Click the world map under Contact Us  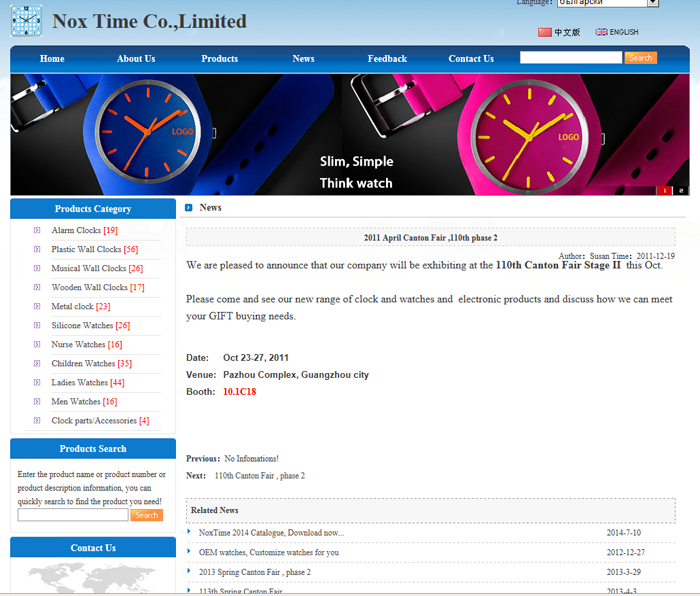tap(93, 577)
